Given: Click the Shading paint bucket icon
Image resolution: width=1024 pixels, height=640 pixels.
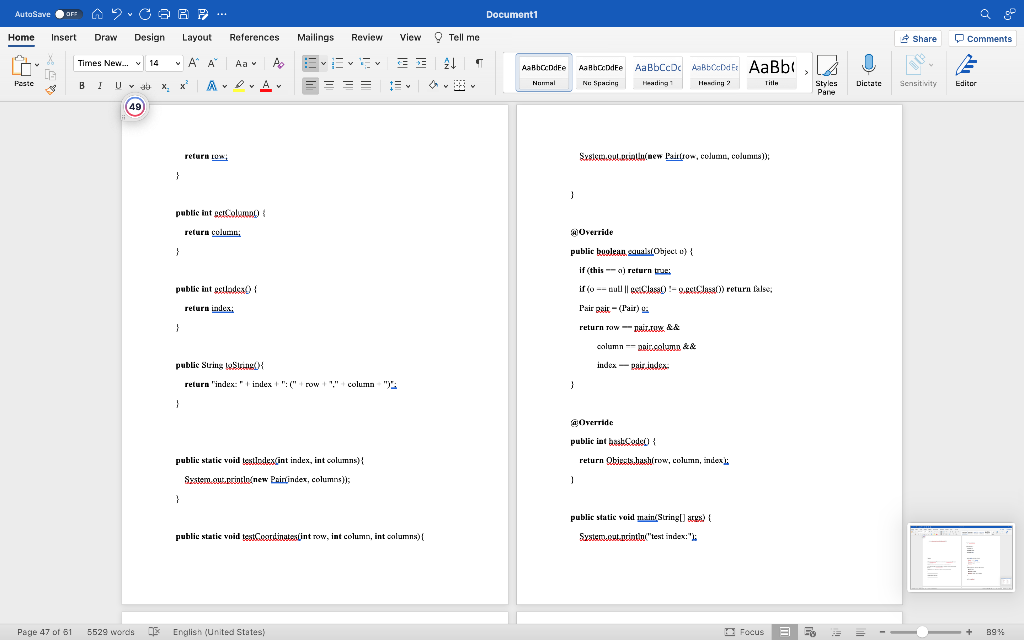Looking at the screenshot, I should [x=433, y=86].
